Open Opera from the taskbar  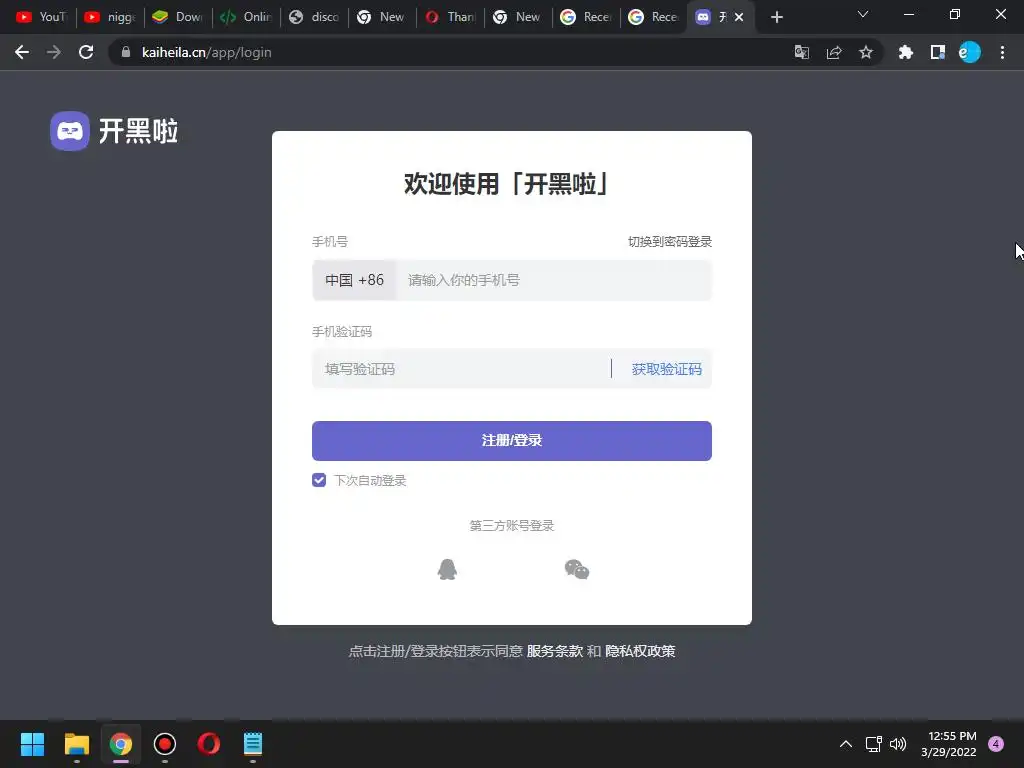pos(209,744)
